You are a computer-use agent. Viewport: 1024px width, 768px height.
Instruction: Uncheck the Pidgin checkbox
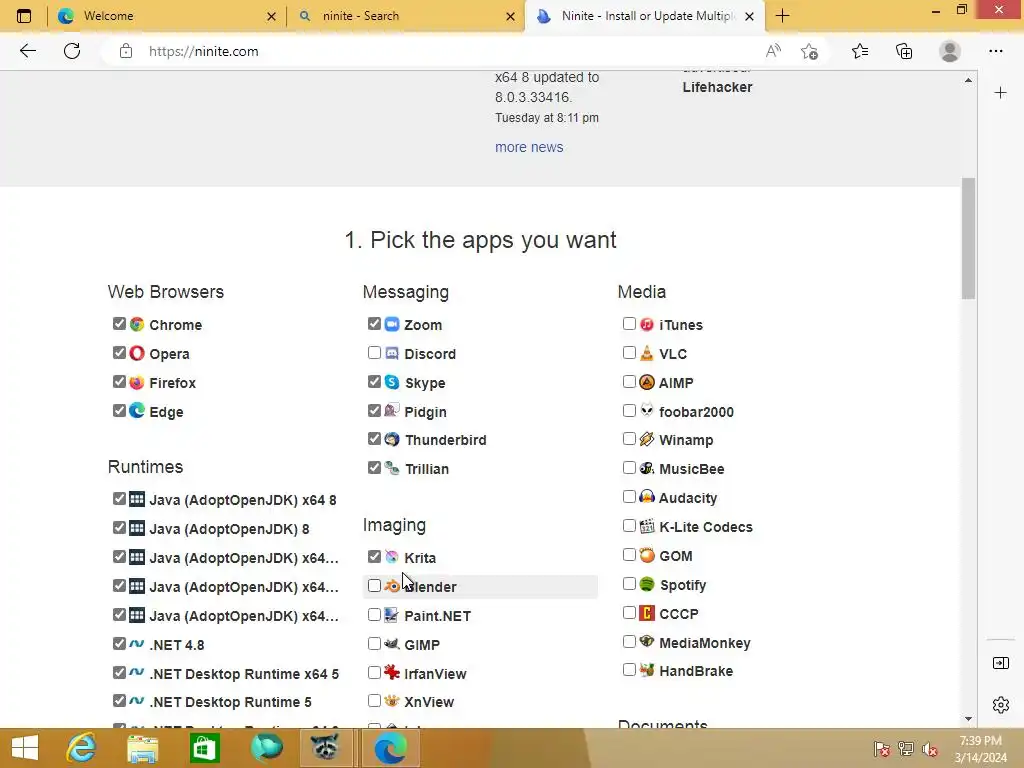(x=374, y=410)
